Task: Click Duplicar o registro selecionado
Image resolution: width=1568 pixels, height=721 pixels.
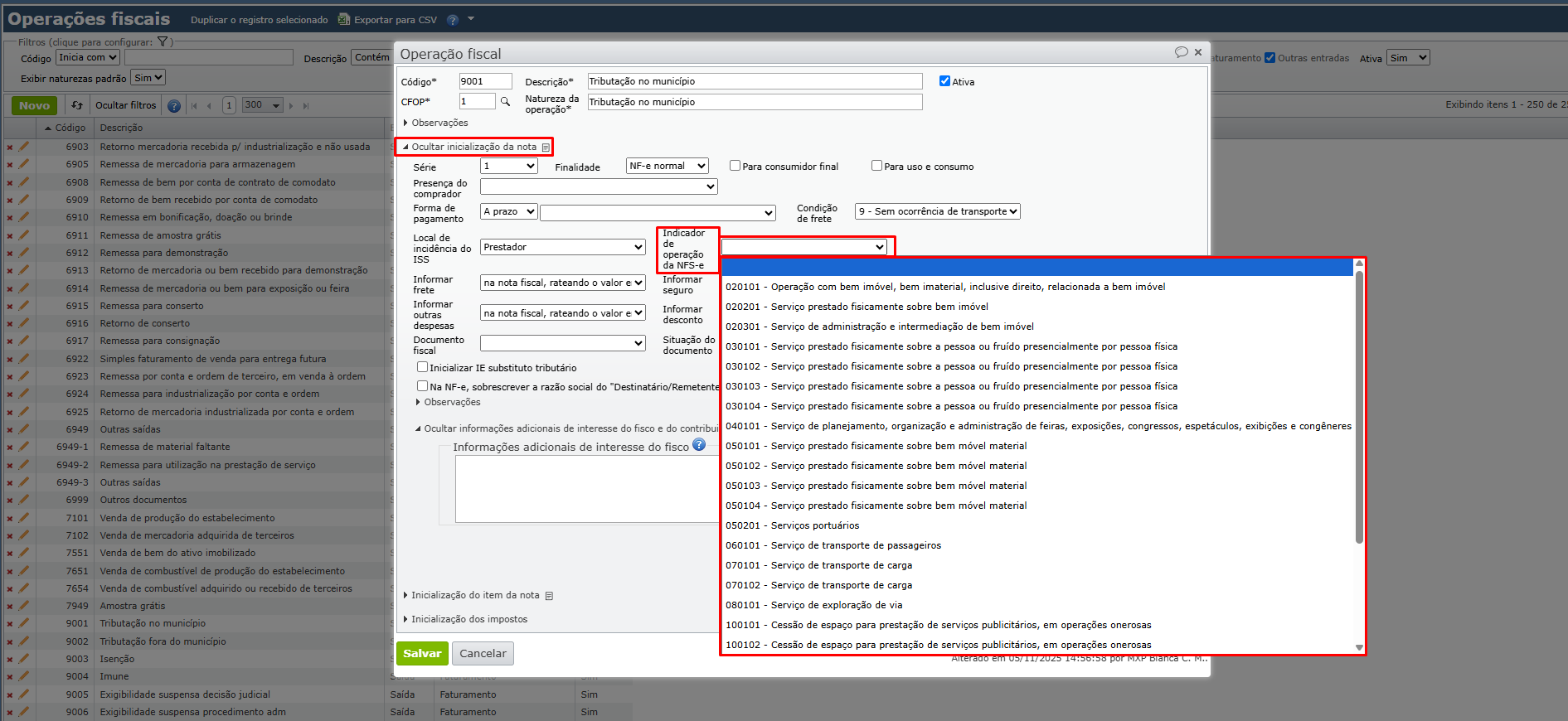Action: pyautogui.click(x=259, y=20)
